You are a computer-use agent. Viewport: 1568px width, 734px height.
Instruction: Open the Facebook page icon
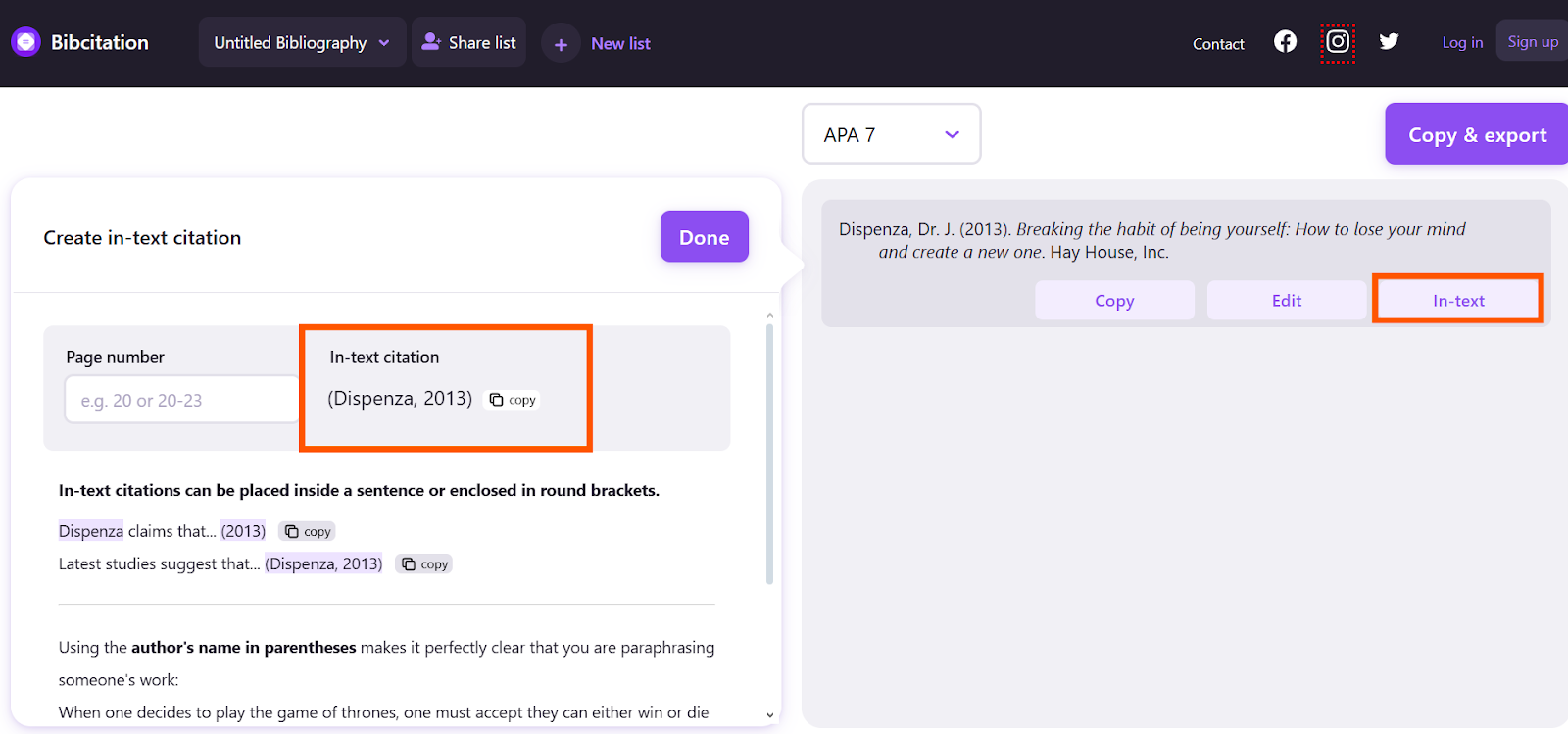tap(1285, 42)
